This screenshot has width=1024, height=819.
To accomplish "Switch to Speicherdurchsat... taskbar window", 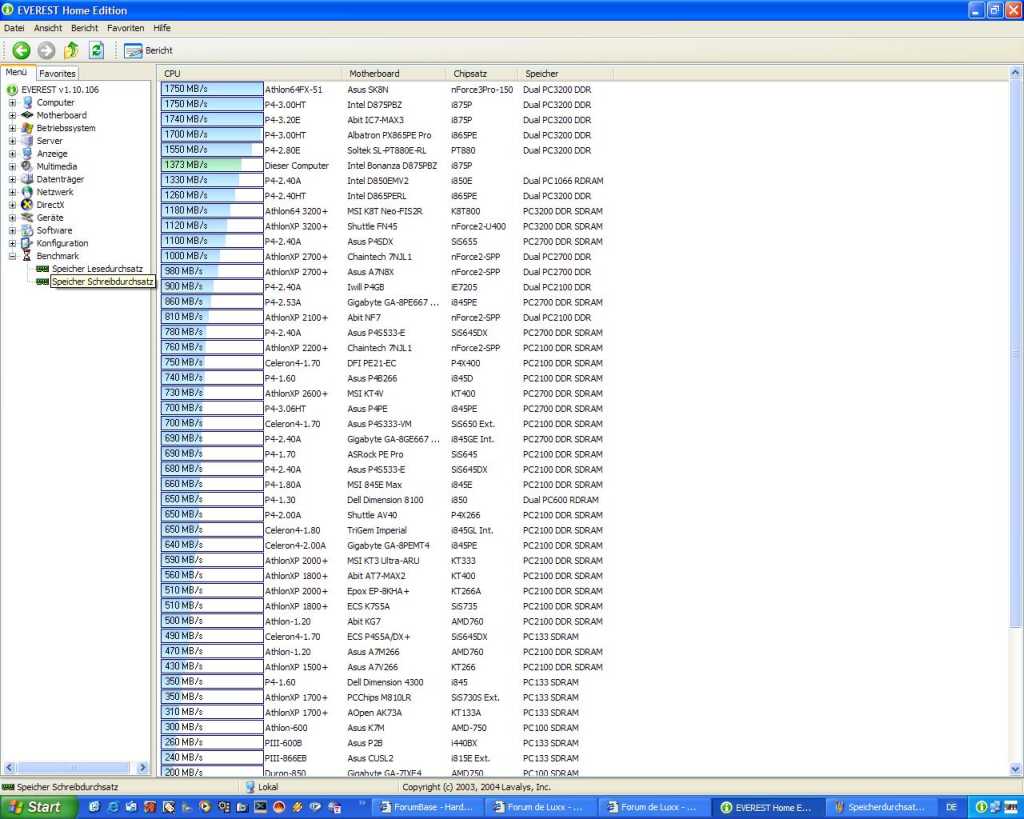I will point(880,807).
